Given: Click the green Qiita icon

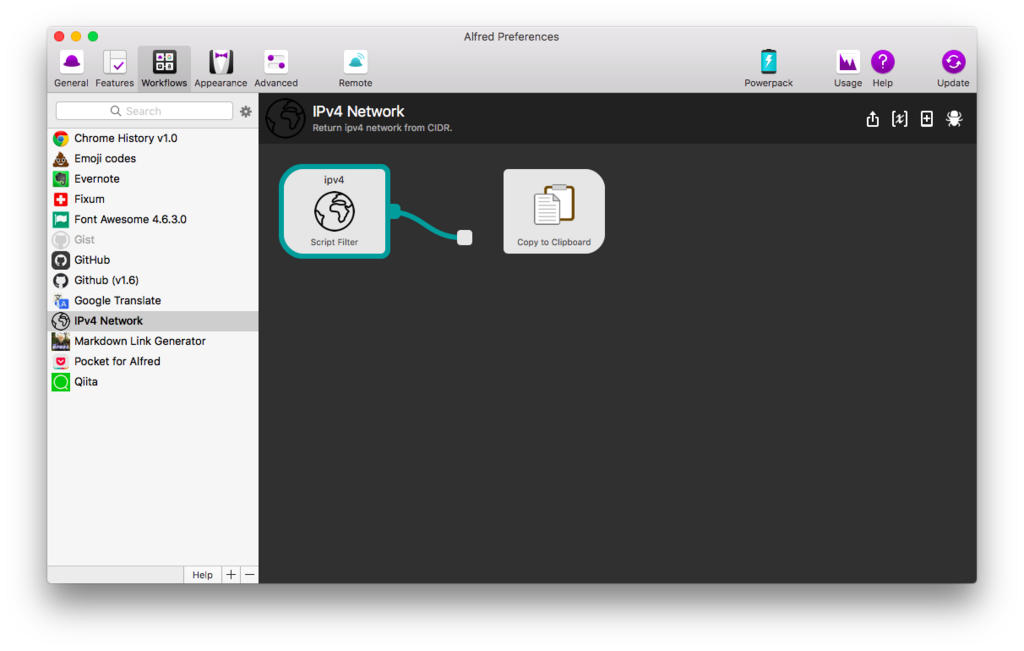Looking at the screenshot, I should [x=61, y=382].
